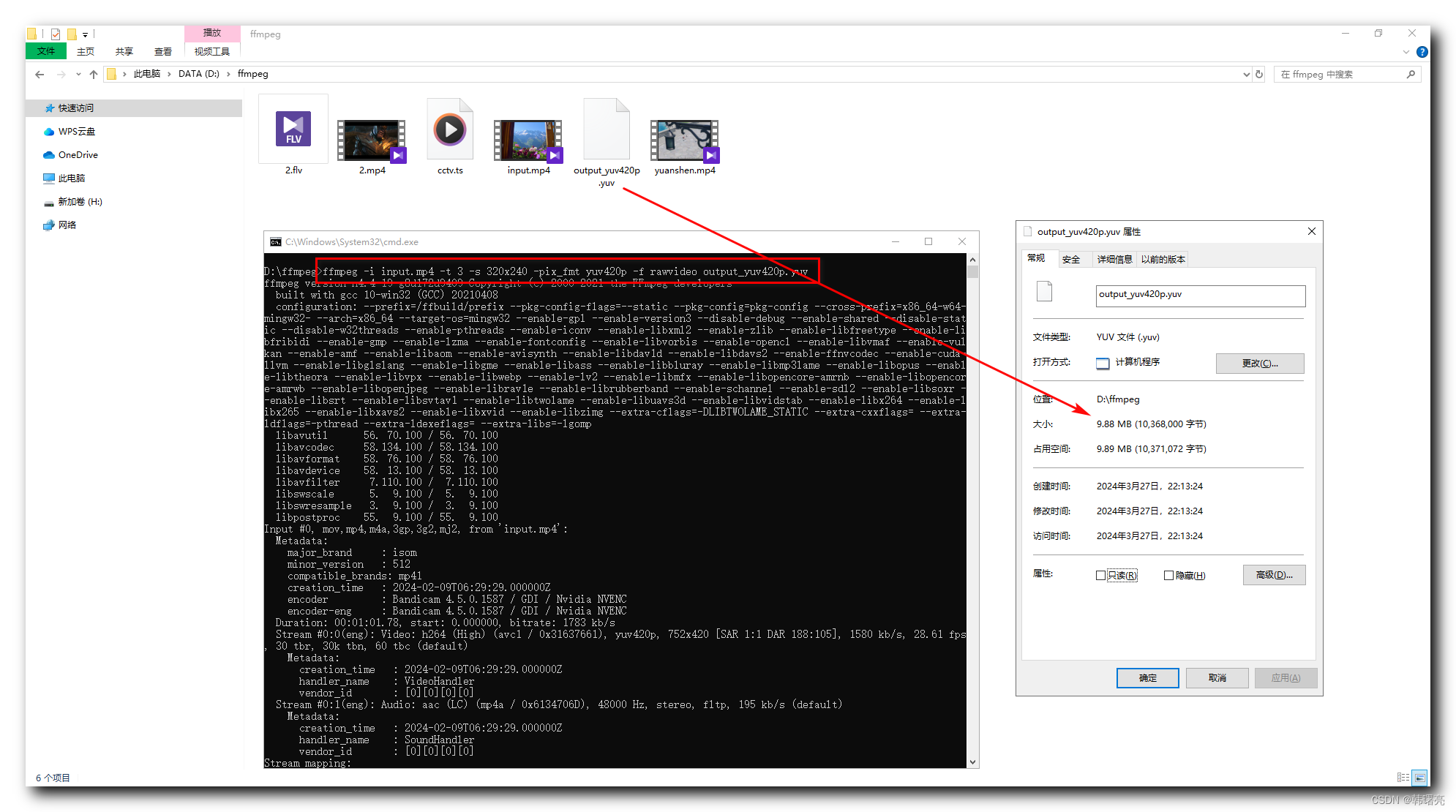Switch to large icons view in status bar

(x=1419, y=778)
